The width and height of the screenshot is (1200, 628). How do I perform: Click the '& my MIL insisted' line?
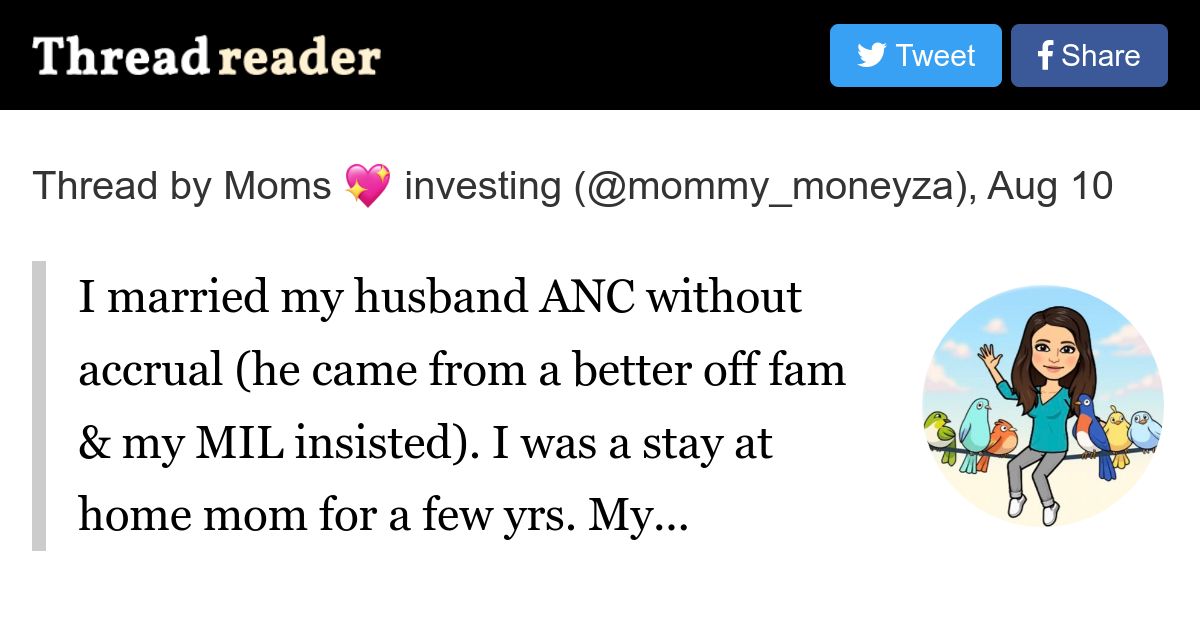tap(425, 444)
